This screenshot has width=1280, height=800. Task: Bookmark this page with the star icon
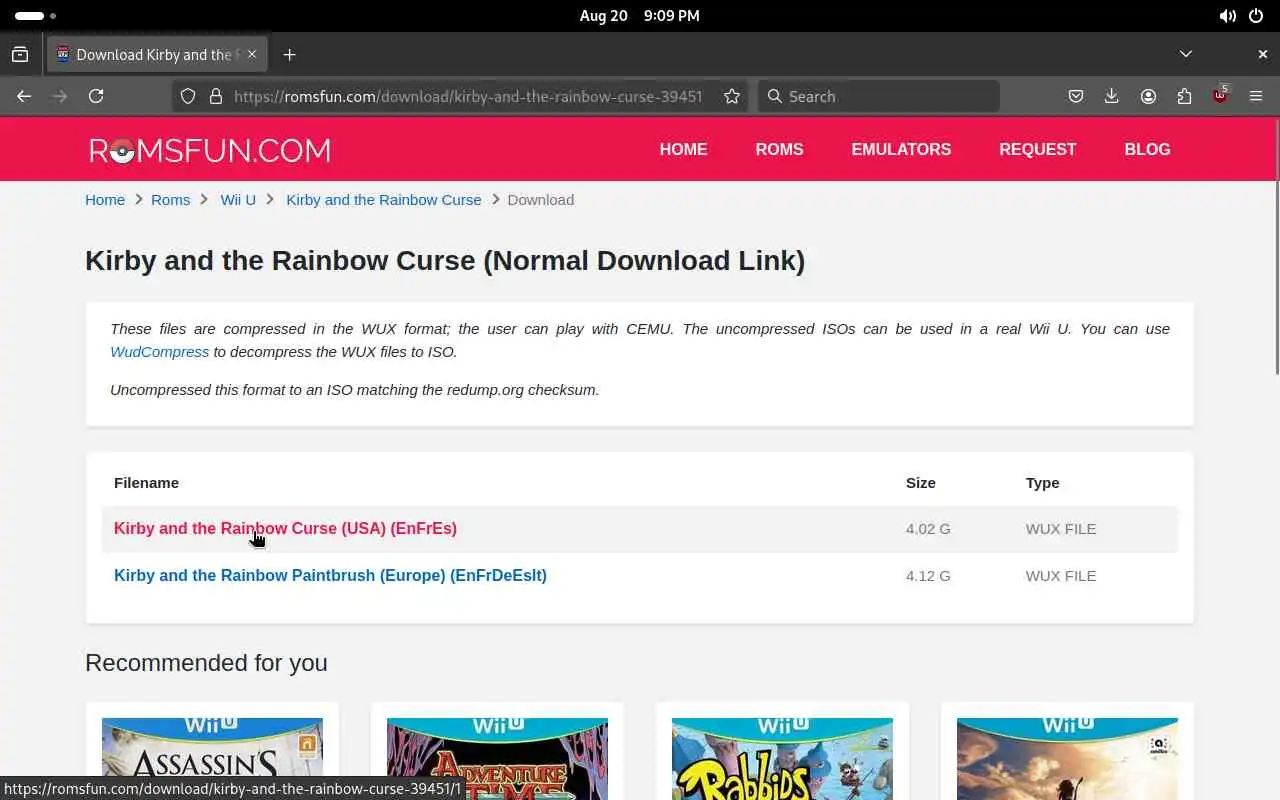[x=732, y=96]
